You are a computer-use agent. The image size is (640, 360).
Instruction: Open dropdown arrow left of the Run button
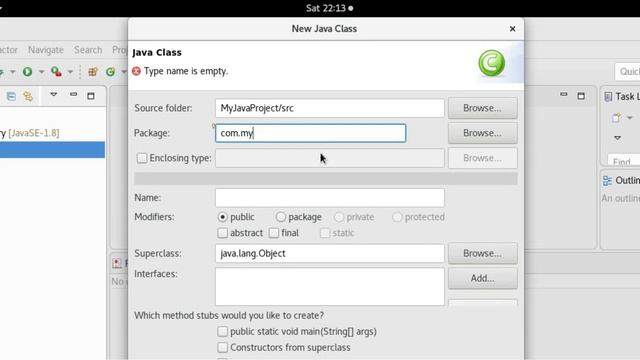[13, 72]
